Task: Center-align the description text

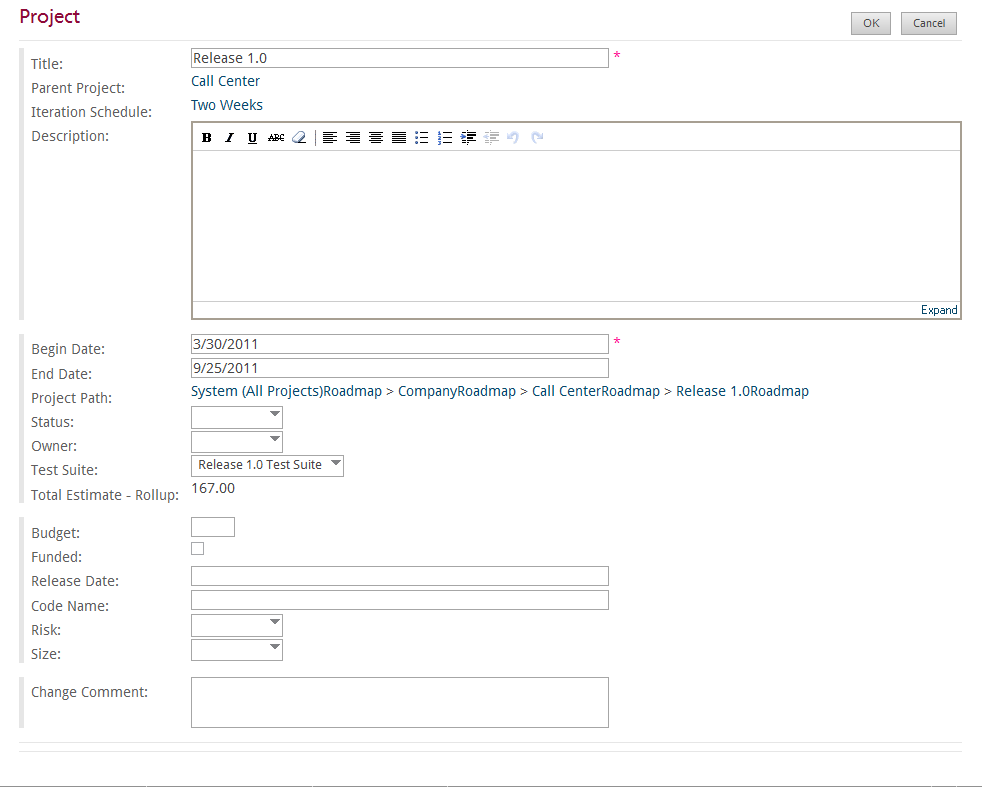Action: coord(376,138)
